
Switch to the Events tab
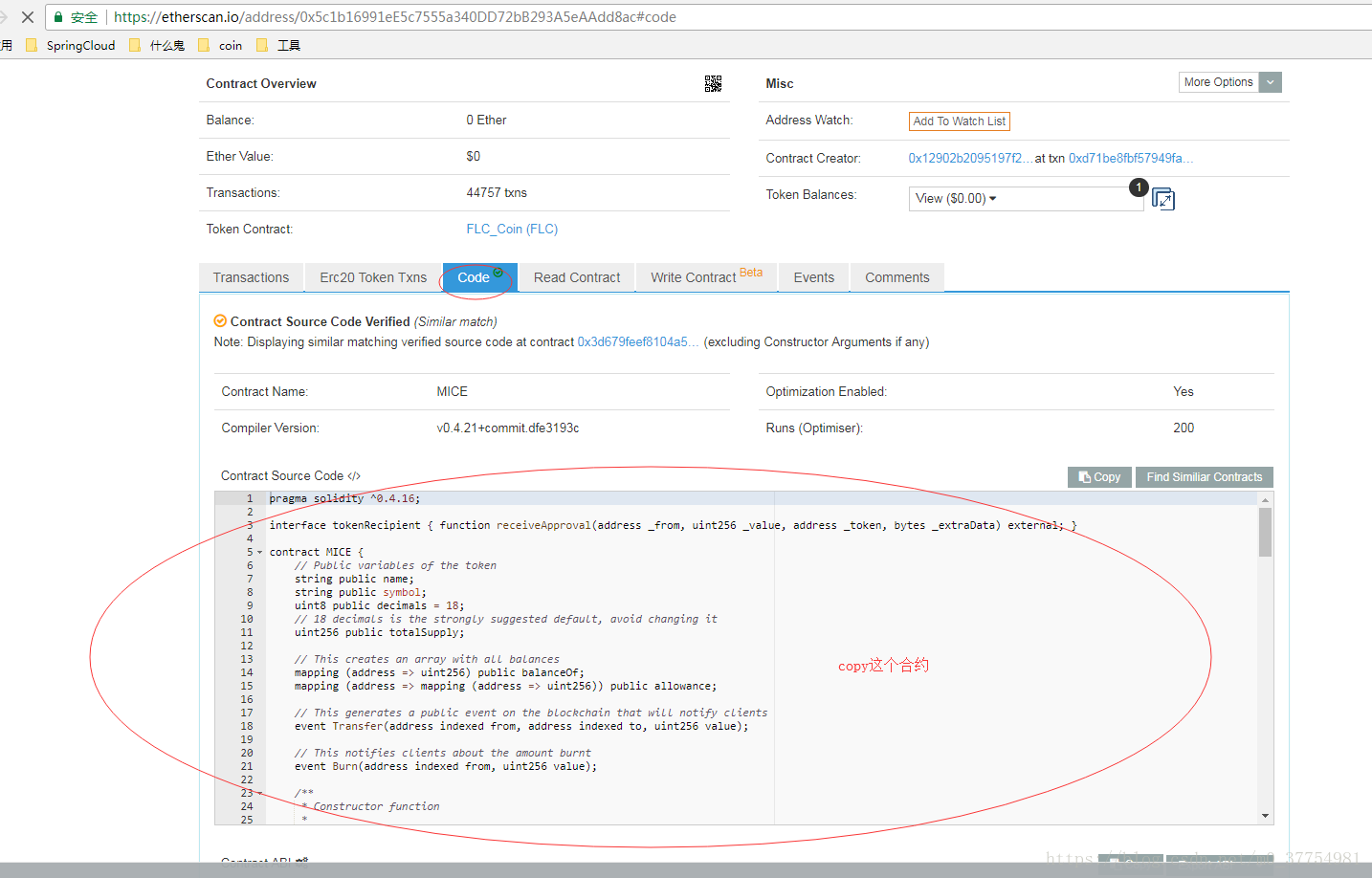coord(814,277)
